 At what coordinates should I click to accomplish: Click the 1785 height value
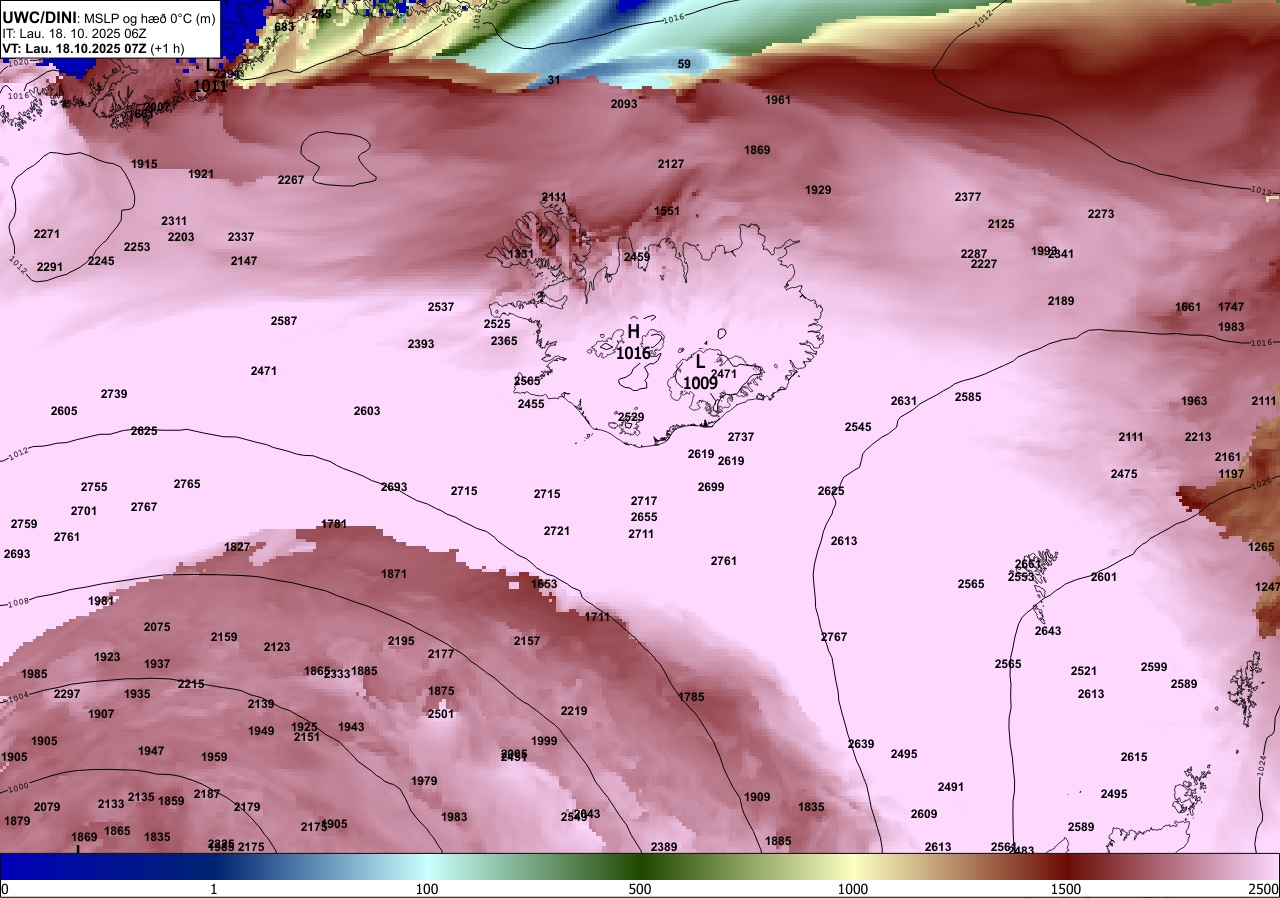pos(691,697)
